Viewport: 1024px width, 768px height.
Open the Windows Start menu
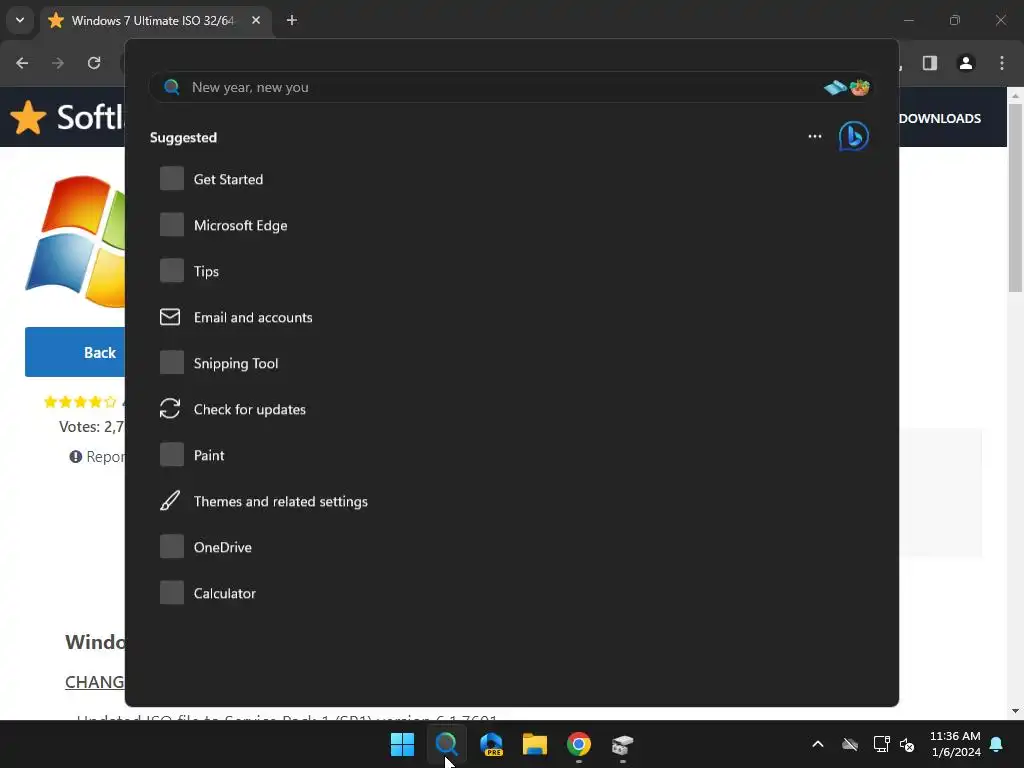point(402,744)
